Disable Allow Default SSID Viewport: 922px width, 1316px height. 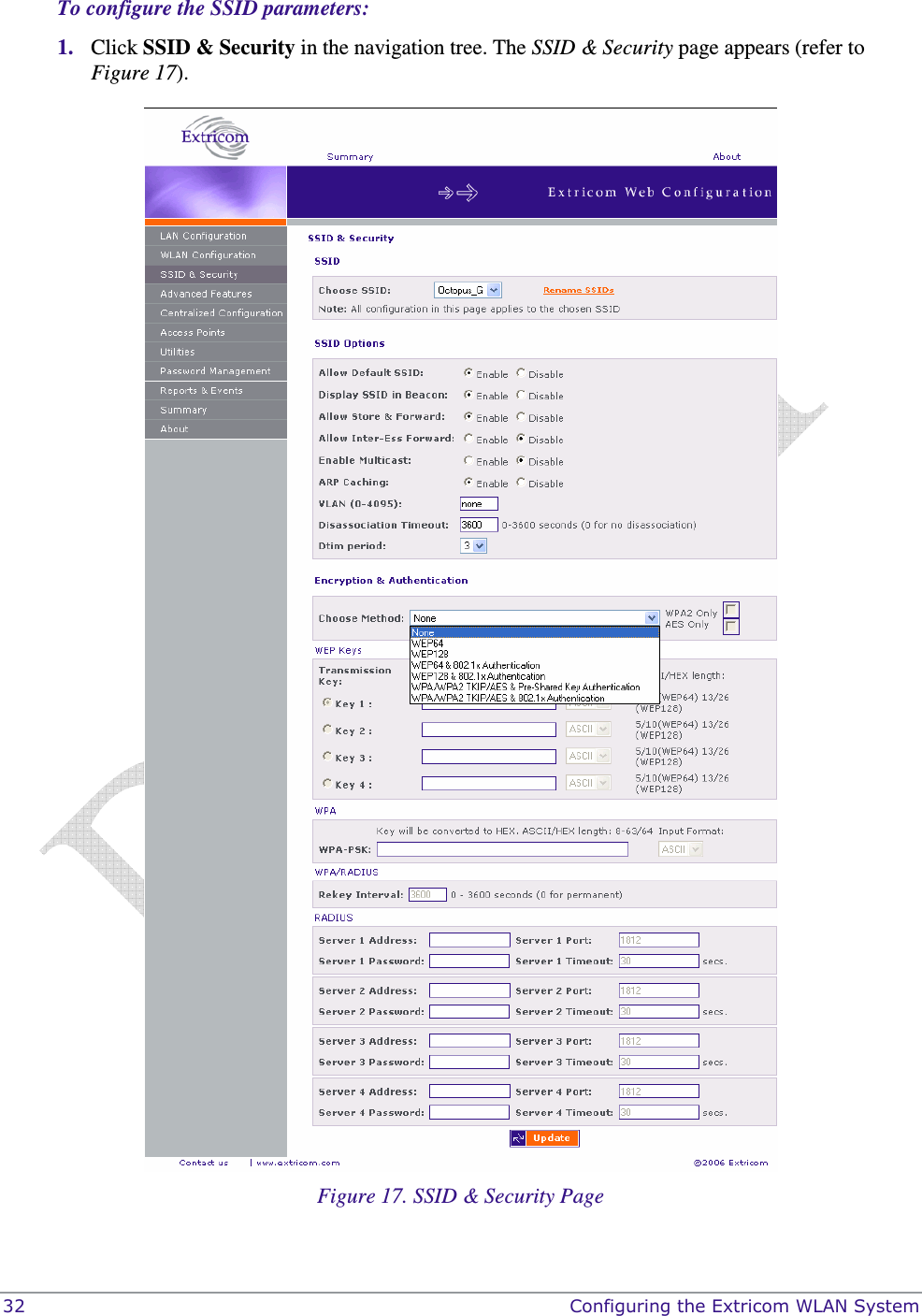[521, 372]
